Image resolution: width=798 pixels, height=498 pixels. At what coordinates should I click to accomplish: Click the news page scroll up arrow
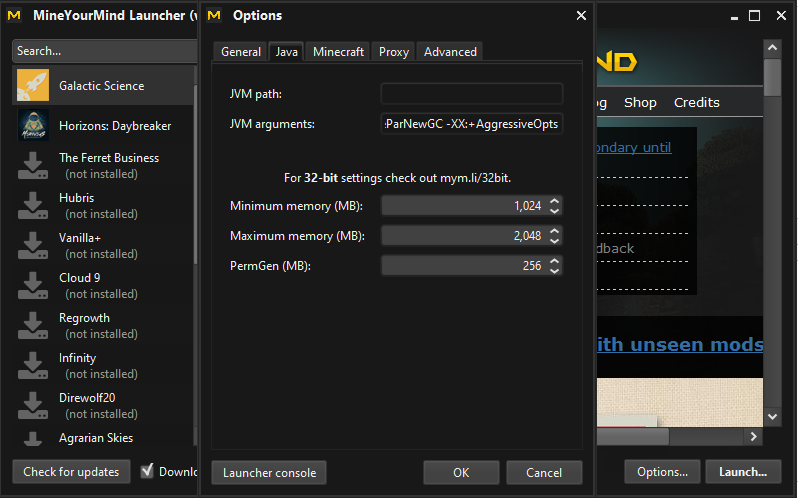(772, 48)
